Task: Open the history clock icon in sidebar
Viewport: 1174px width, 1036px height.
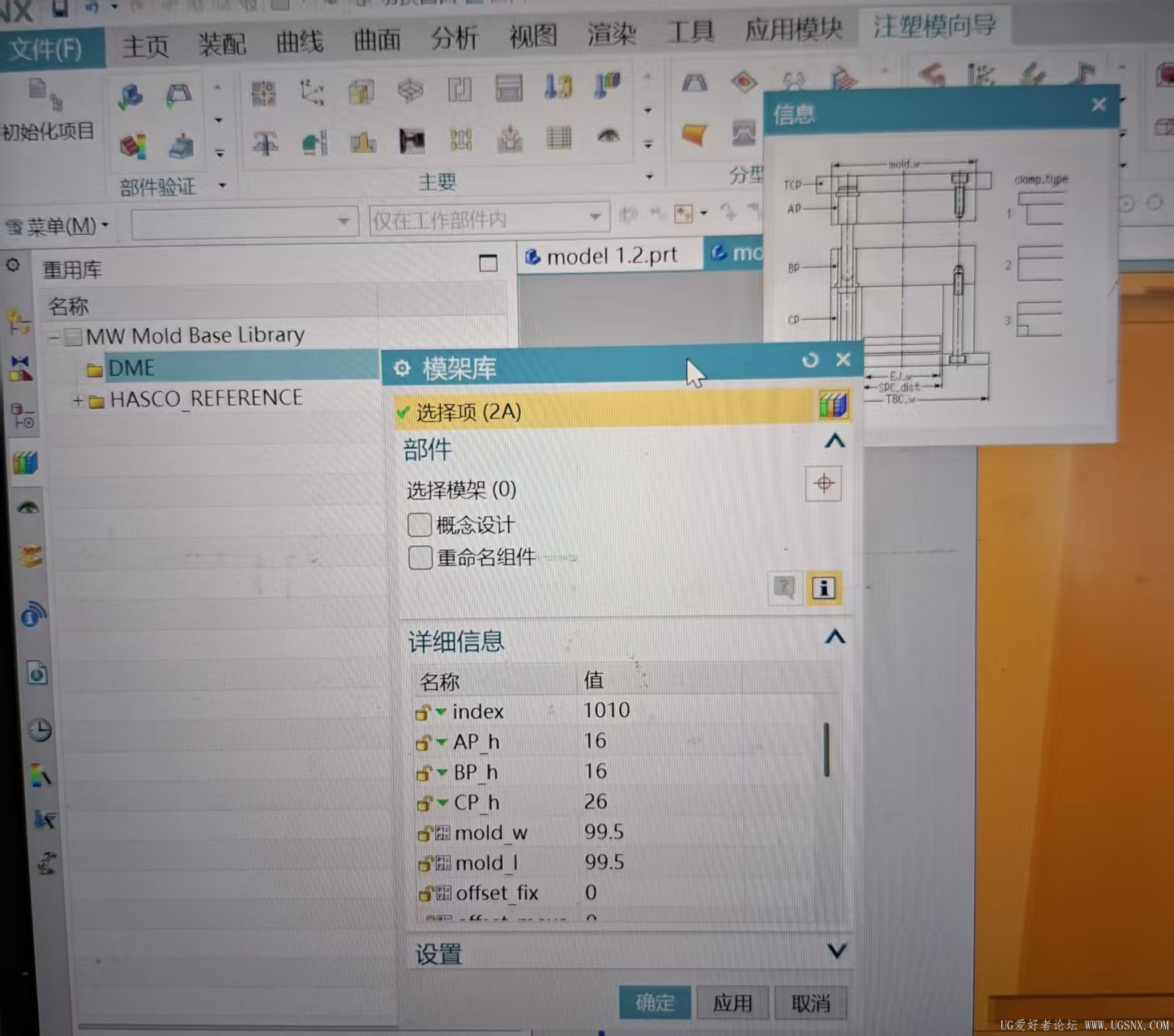Action: click(39, 730)
